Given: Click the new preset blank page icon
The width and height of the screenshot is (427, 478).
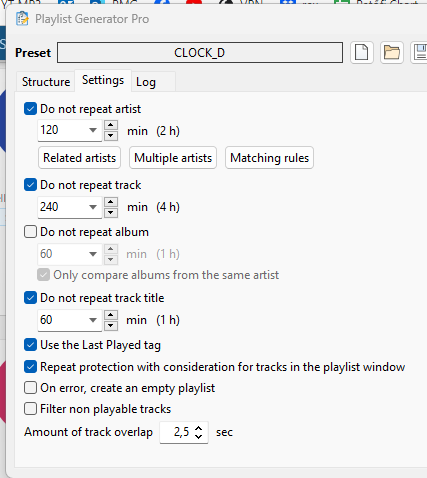Looking at the screenshot, I should [362, 52].
